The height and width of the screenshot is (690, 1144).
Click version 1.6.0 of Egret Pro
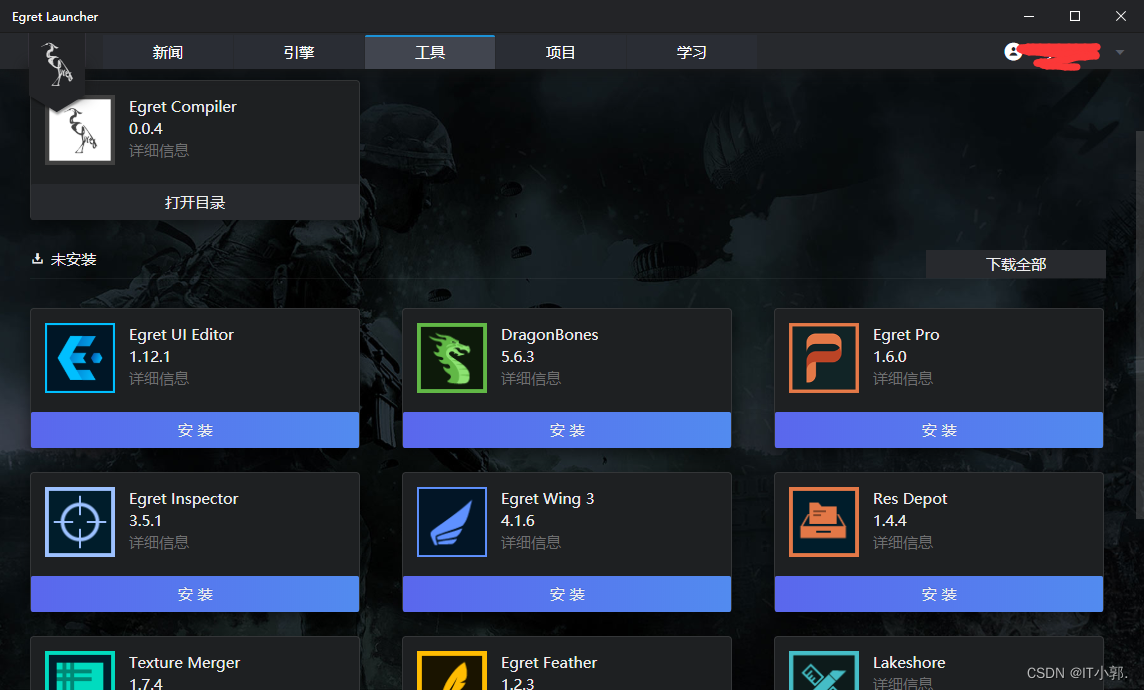(x=889, y=357)
